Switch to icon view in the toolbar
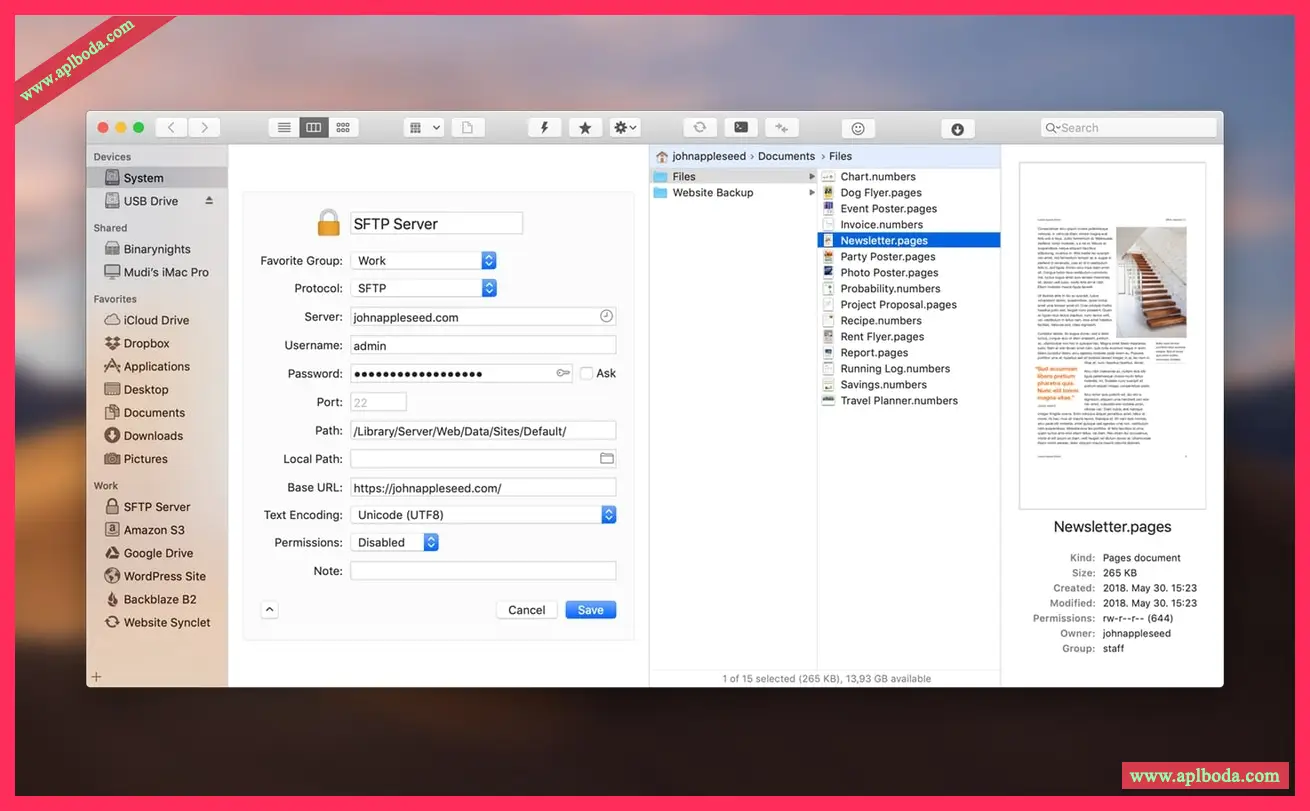The width and height of the screenshot is (1310, 811). click(x=343, y=128)
